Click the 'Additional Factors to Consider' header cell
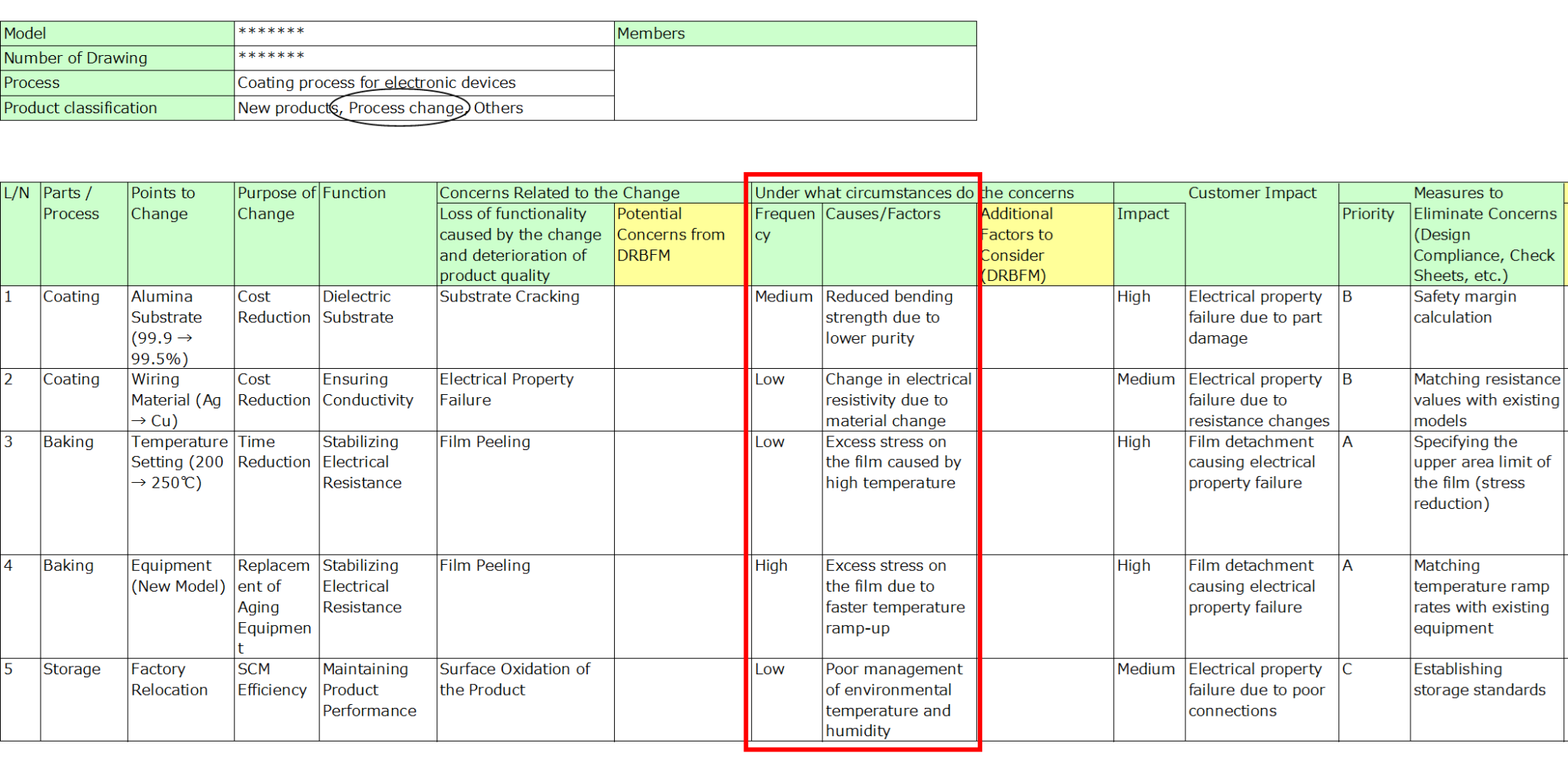Screen dimensions: 1568x763 [1046, 243]
